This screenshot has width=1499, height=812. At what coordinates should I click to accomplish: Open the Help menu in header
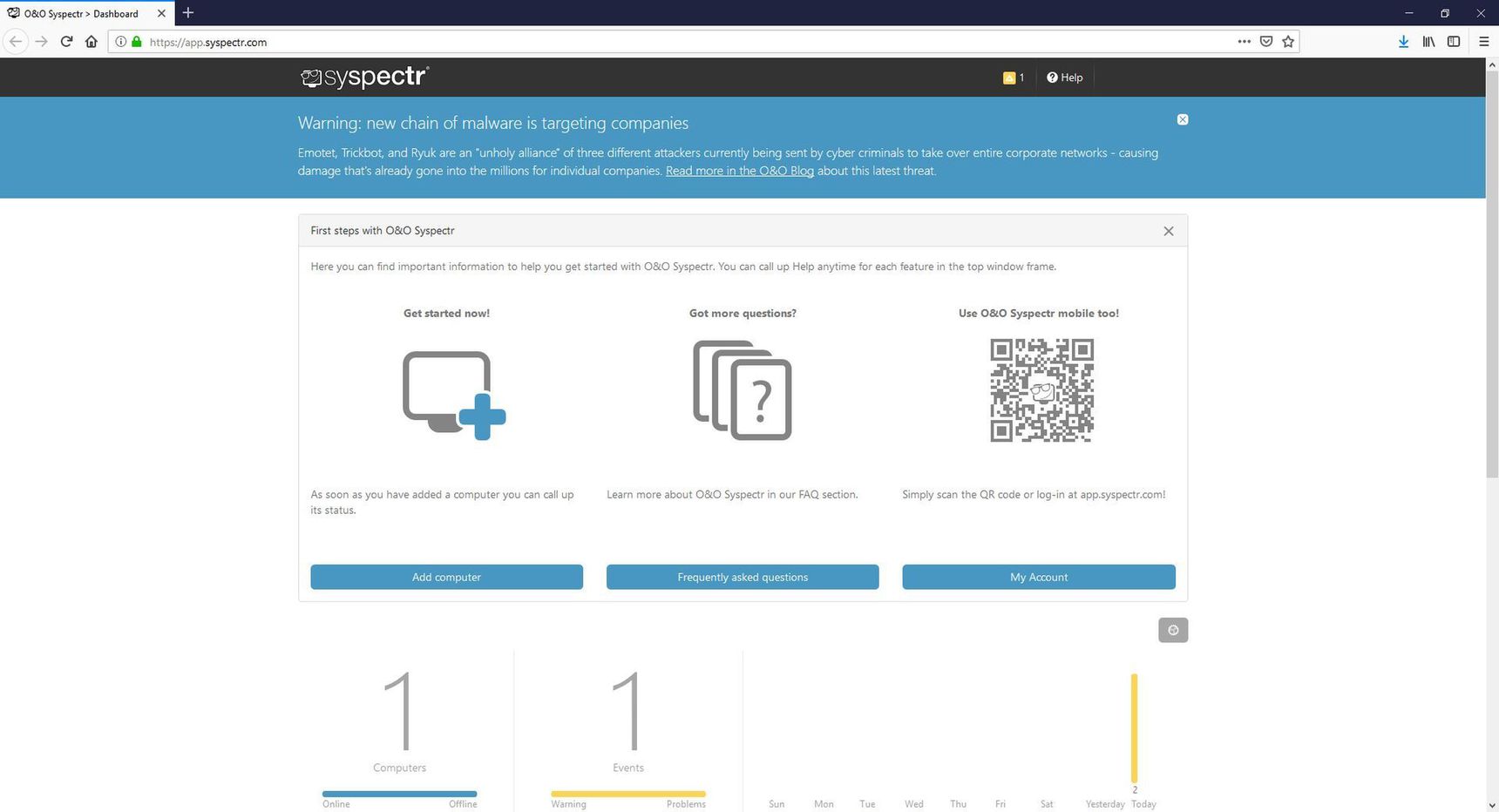[1065, 78]
